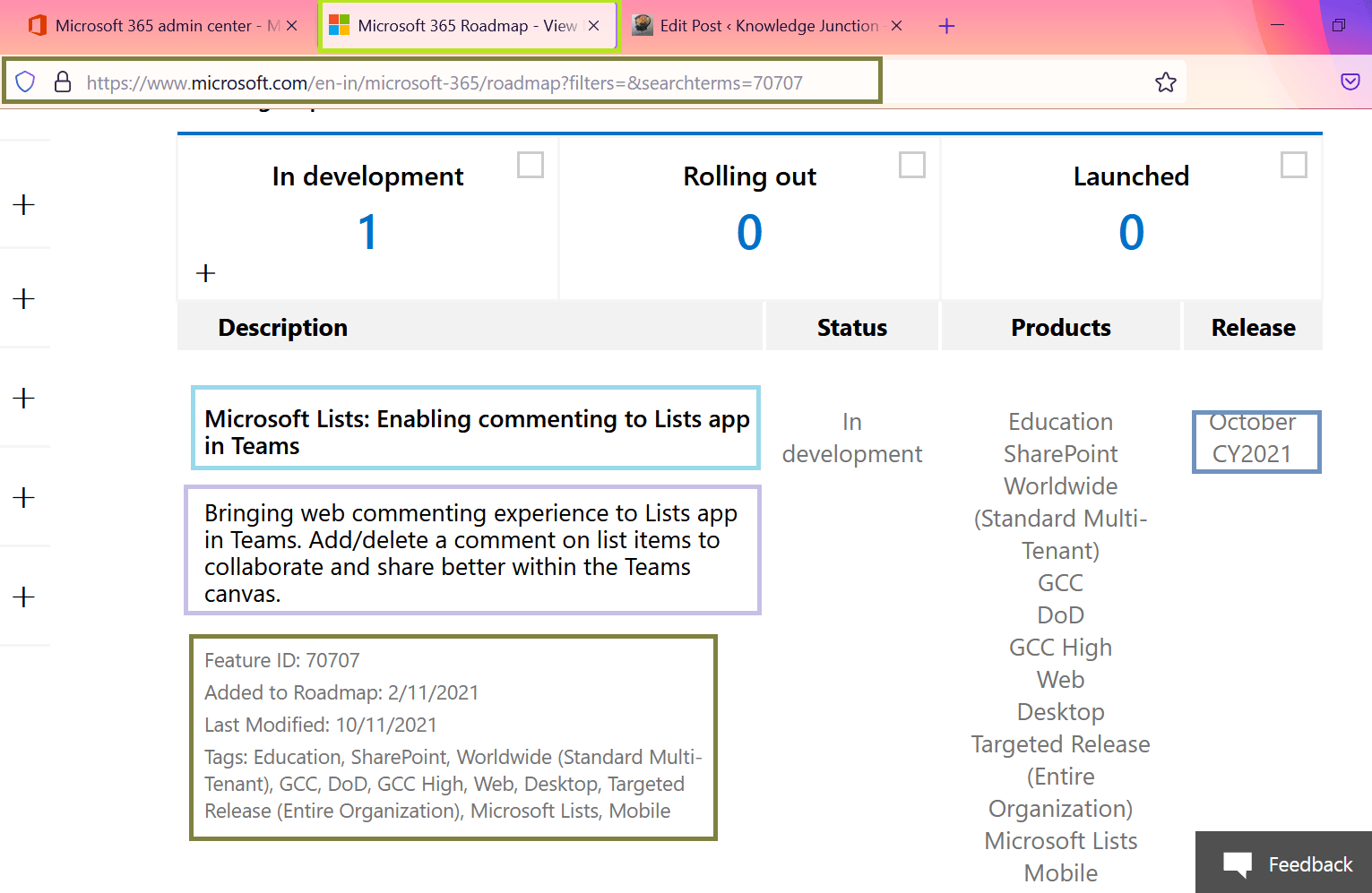Screen dimensions: 1372x893
Task: Click "DoD" in the Products column
Action: (1061, 615)
